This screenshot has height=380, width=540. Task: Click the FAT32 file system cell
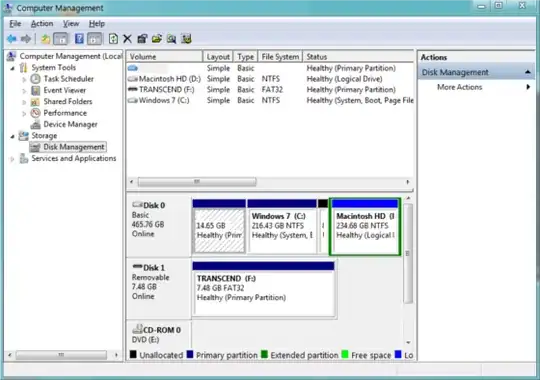pos(272,90)
